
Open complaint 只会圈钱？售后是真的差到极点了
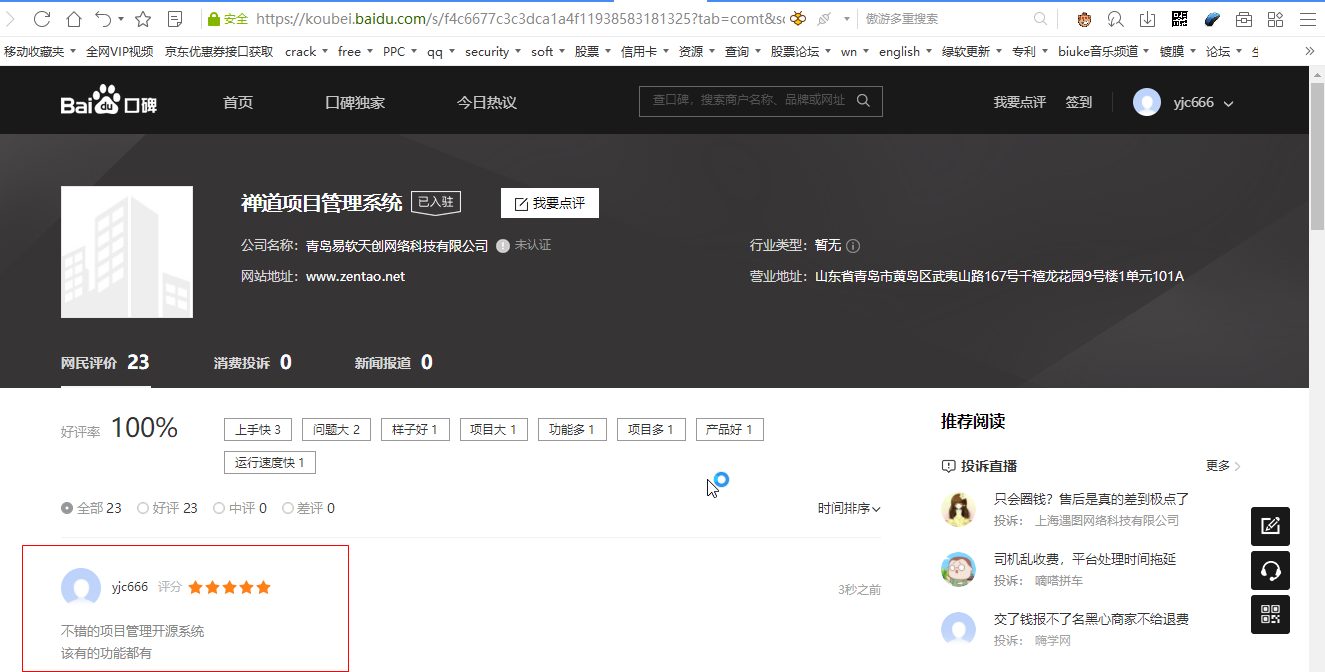point(1091,498)
